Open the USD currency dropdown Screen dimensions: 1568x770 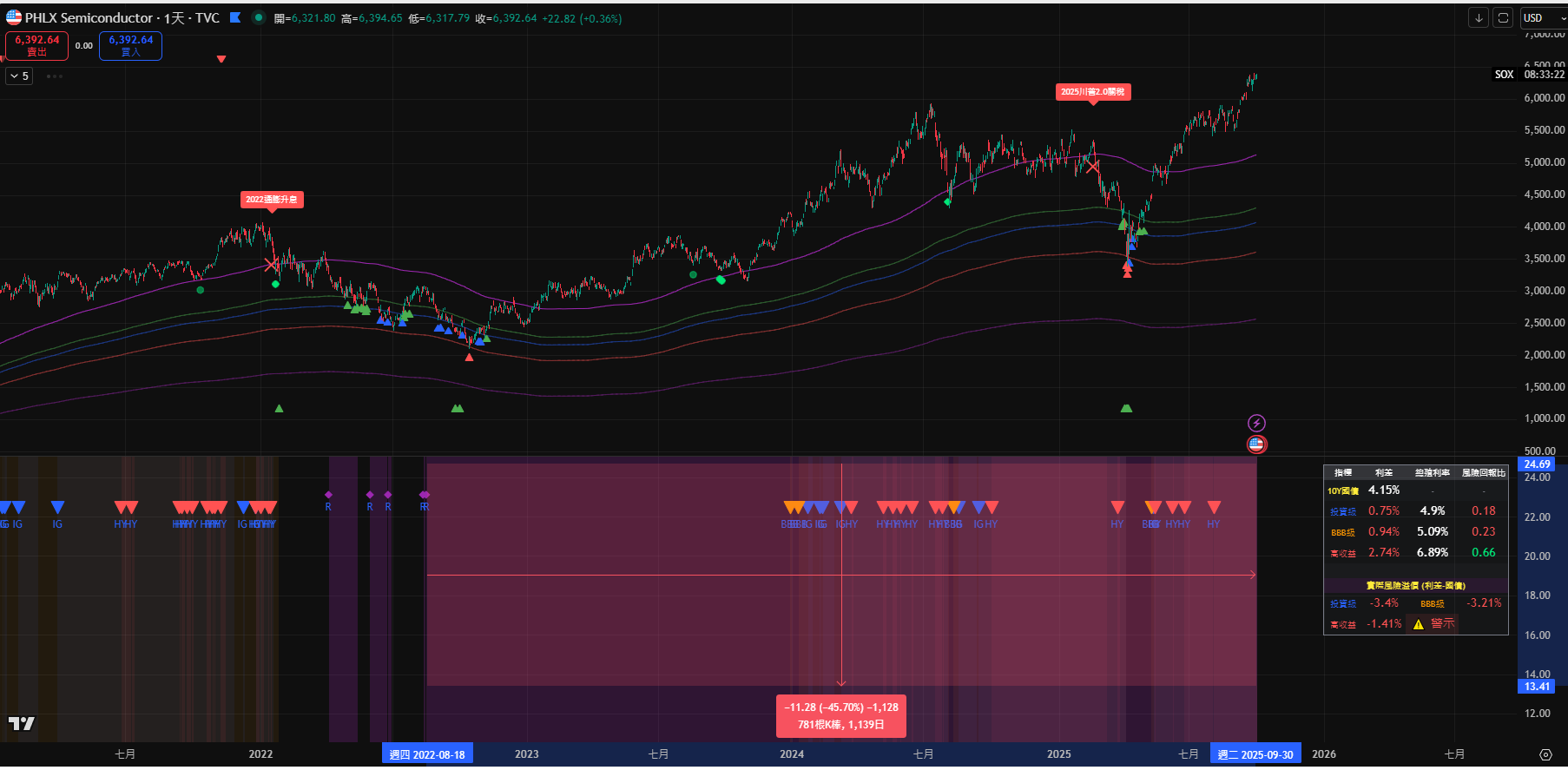pos(1543,18)
